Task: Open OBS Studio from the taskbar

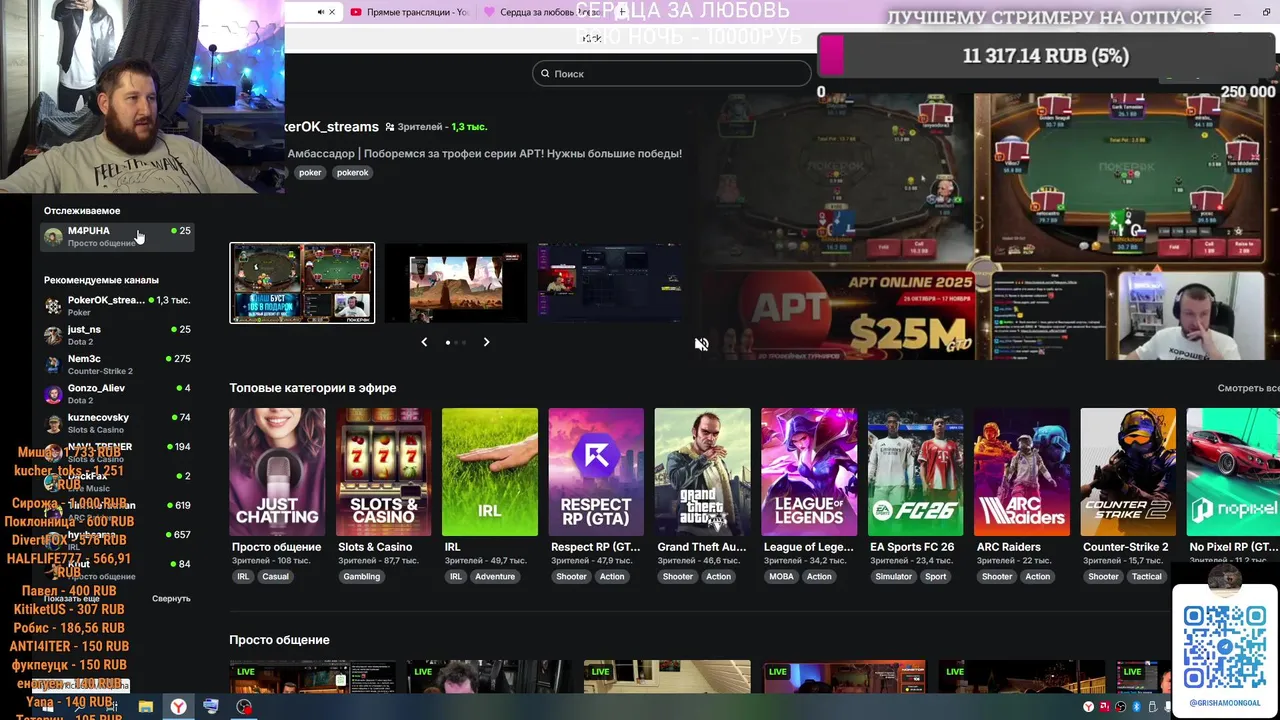Action: click(x=244, y=707)
